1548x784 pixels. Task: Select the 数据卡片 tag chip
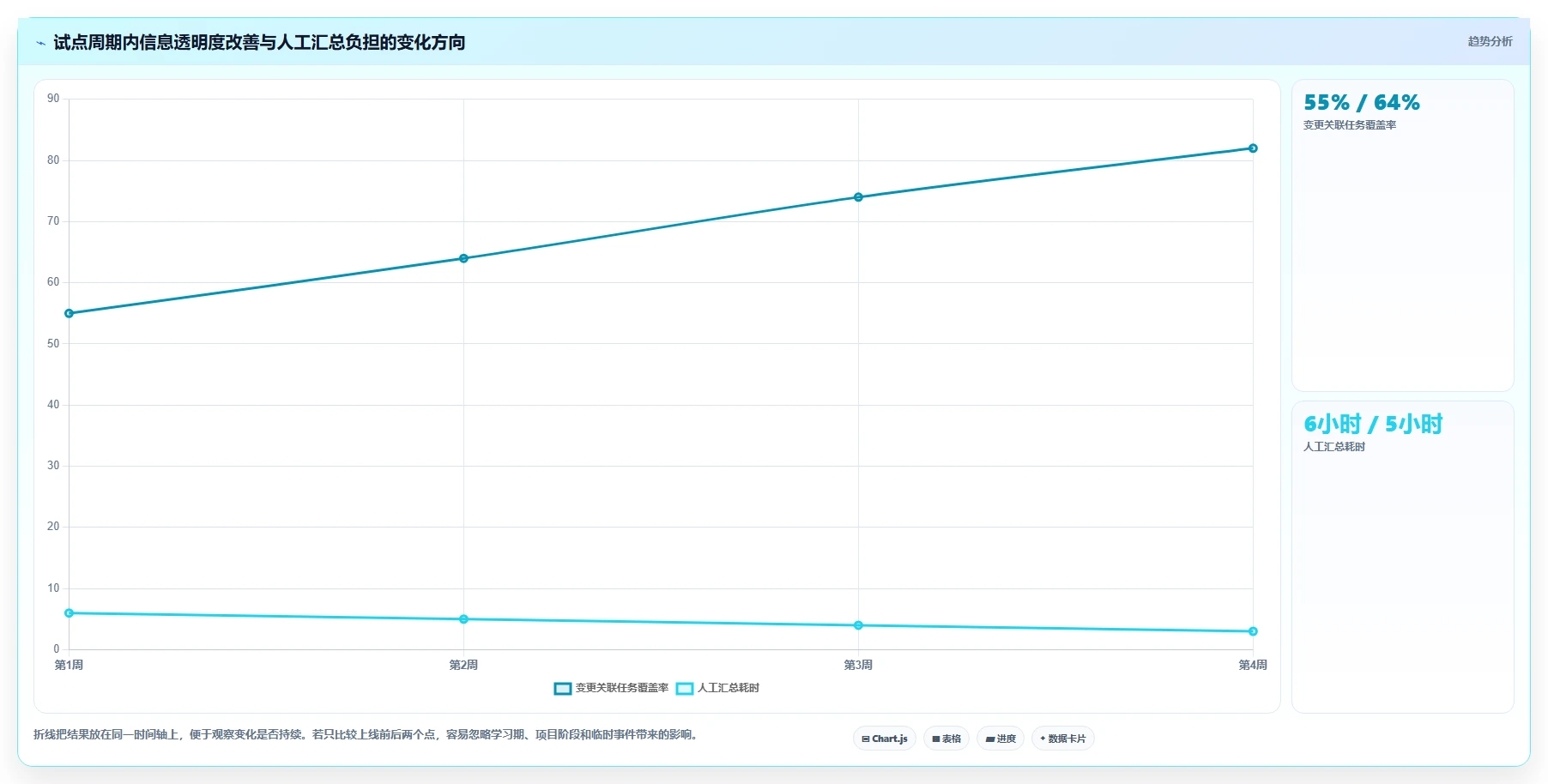click(x=1063, y=739)
